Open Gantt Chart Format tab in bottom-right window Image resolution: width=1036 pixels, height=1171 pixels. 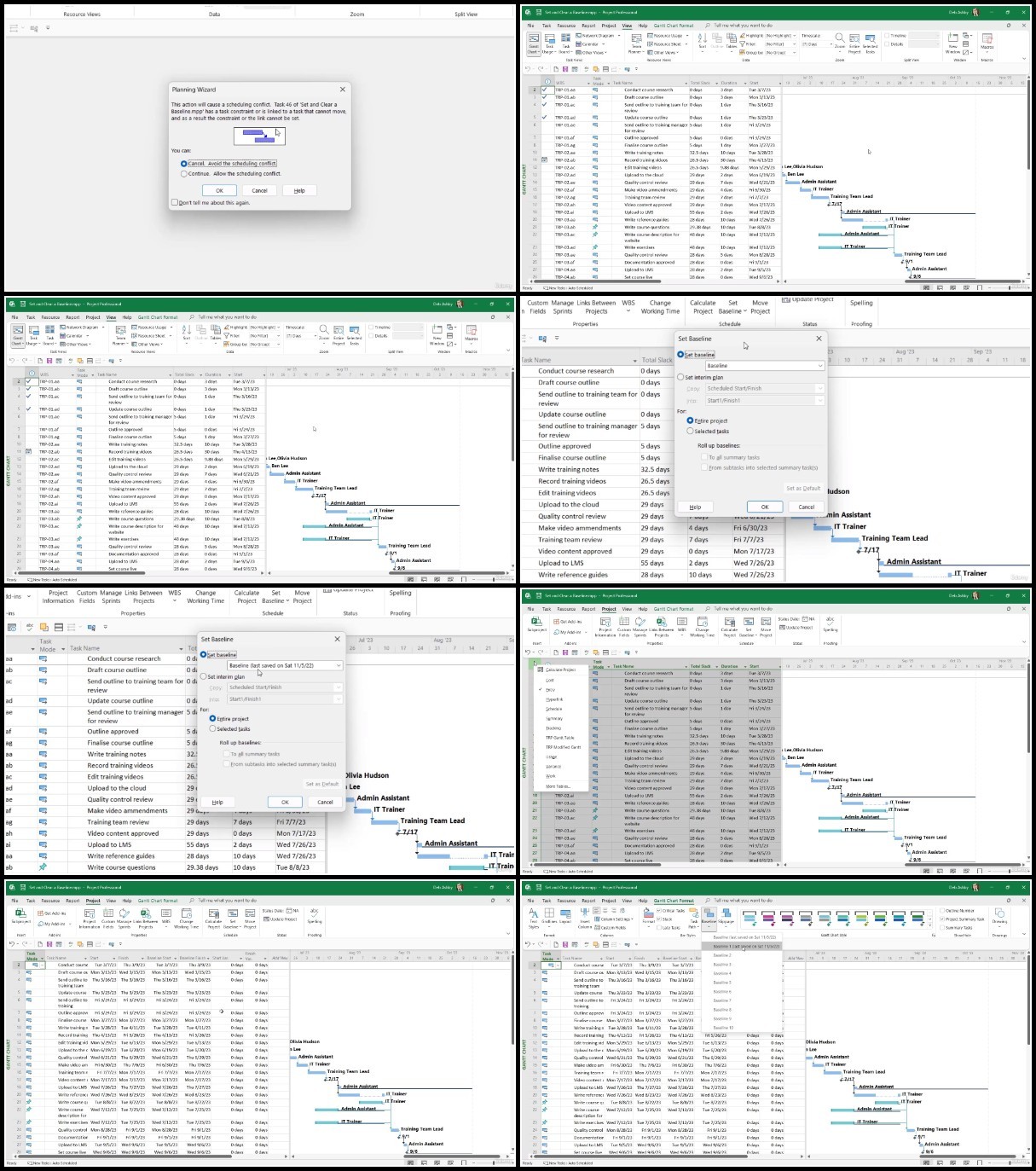(x=674, y=901)
